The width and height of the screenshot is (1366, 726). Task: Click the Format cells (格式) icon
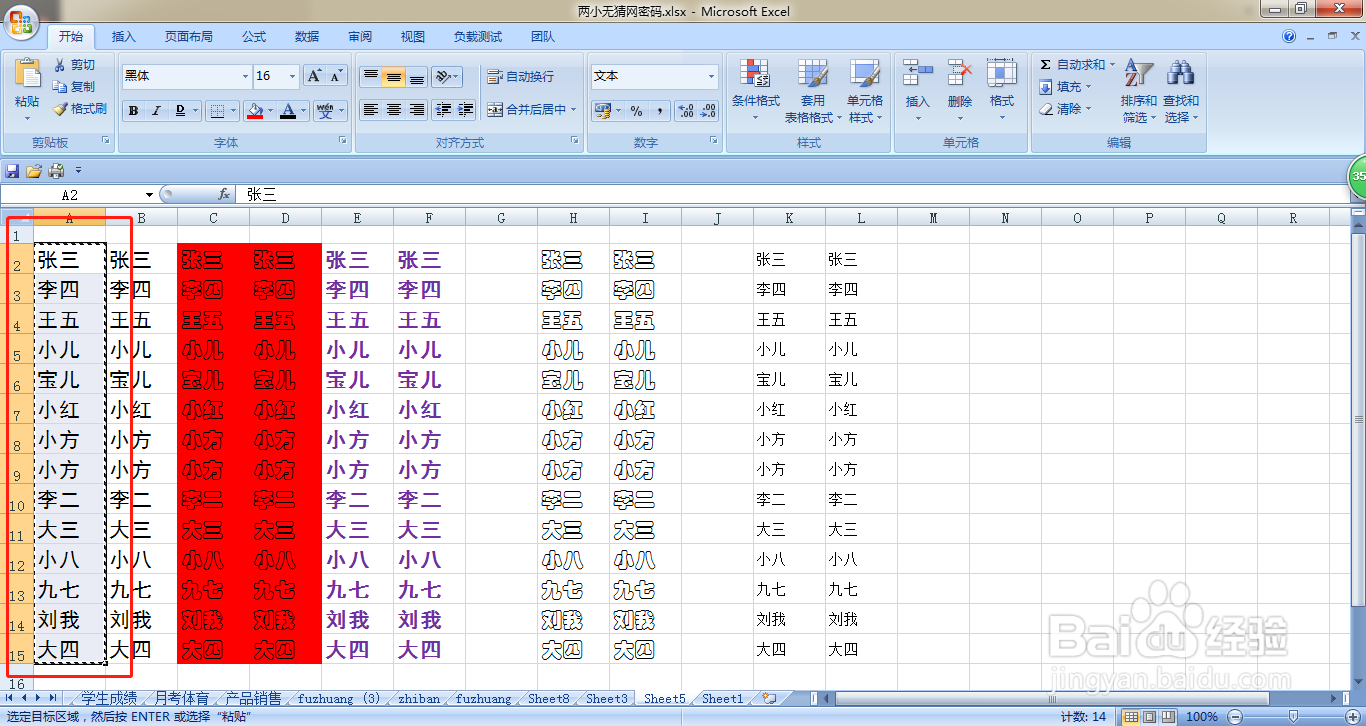(1002, 73)
